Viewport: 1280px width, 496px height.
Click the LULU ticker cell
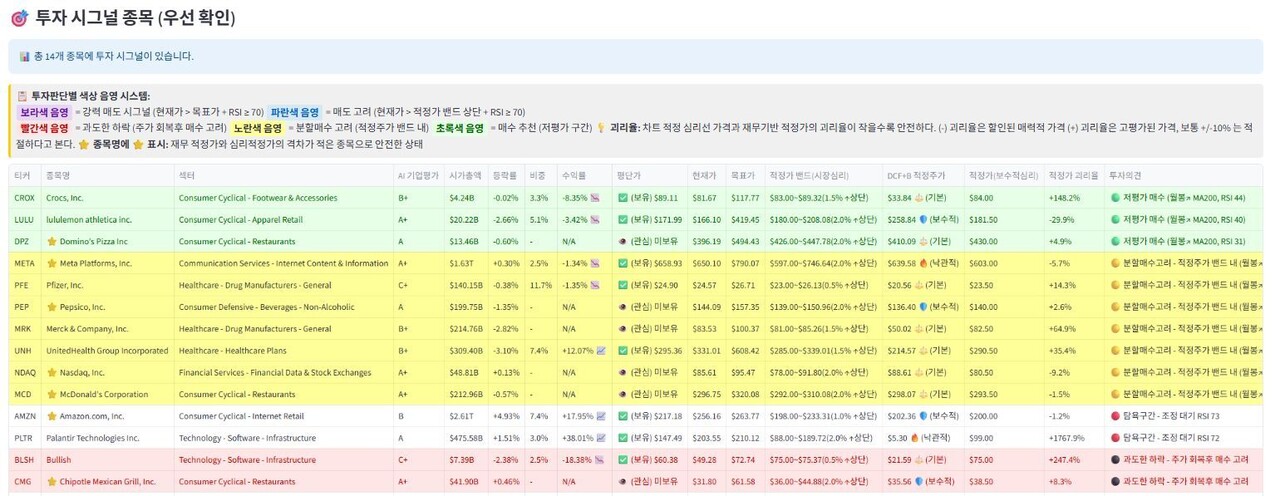[x=24, y=220]
